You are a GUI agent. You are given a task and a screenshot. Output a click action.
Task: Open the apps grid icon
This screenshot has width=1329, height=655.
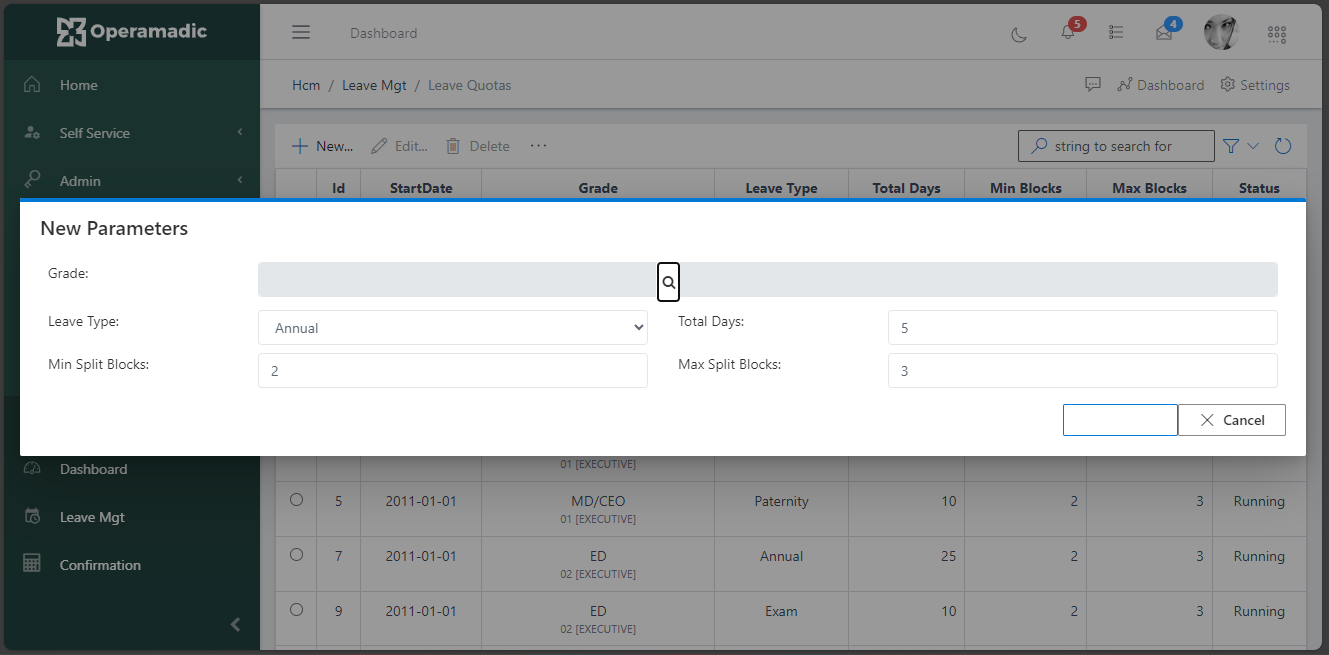click(1277, 34)
